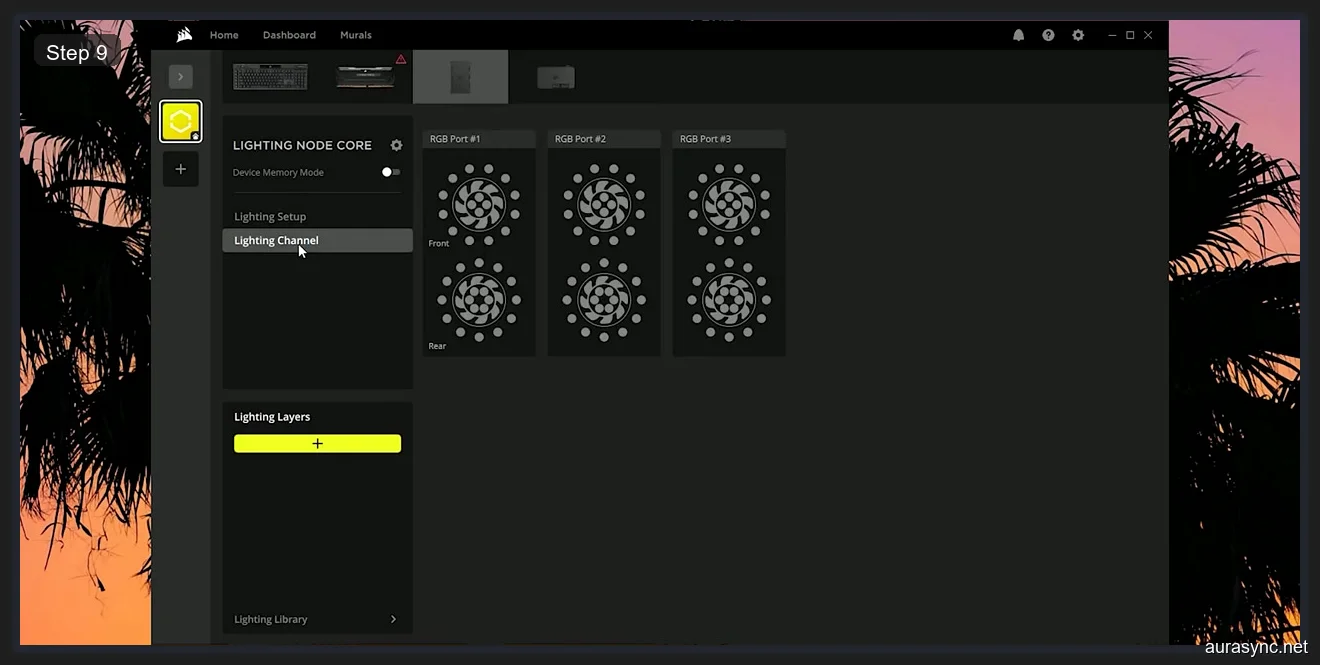Select Lighting Setup in the device panel
The height and width of the screenshot is (665, 1320).
pyautogui.click(x=270, y=216)
